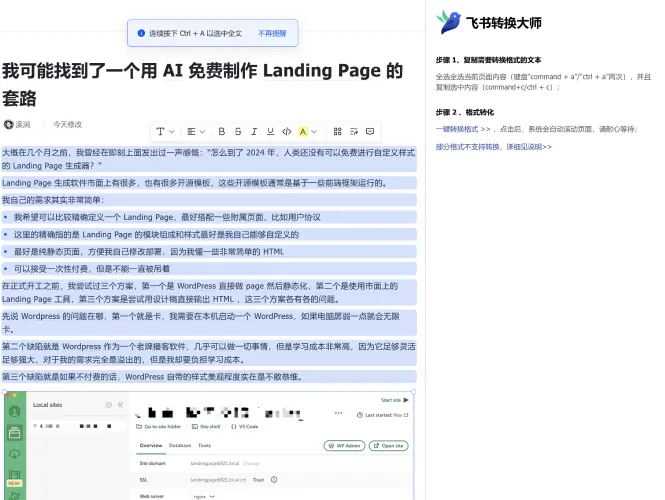
Task: Click the bullet item 可以接受一次性付费
Action: pos(209,268)
